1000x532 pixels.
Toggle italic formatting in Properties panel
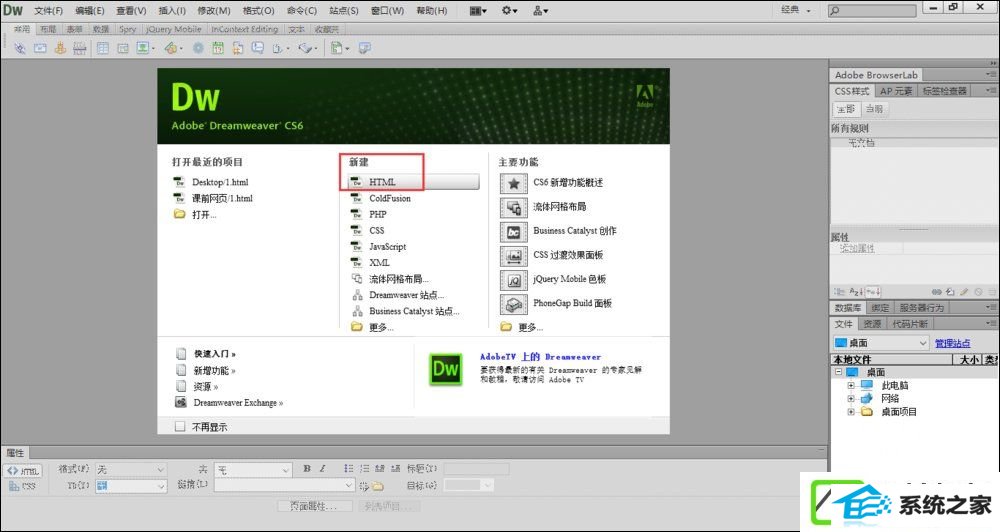point(323,468)
